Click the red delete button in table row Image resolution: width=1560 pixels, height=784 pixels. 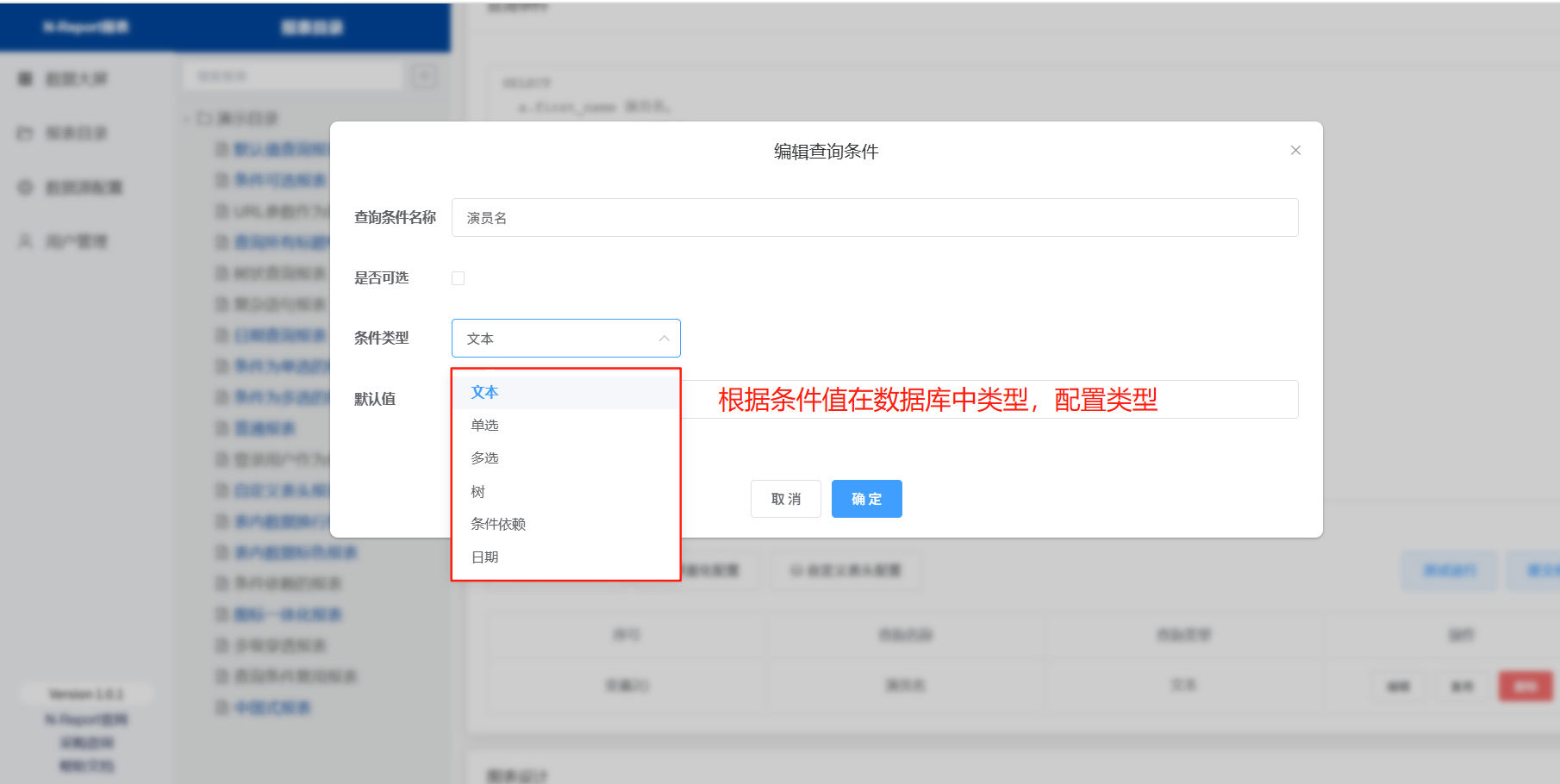[x=1526, y=687]
